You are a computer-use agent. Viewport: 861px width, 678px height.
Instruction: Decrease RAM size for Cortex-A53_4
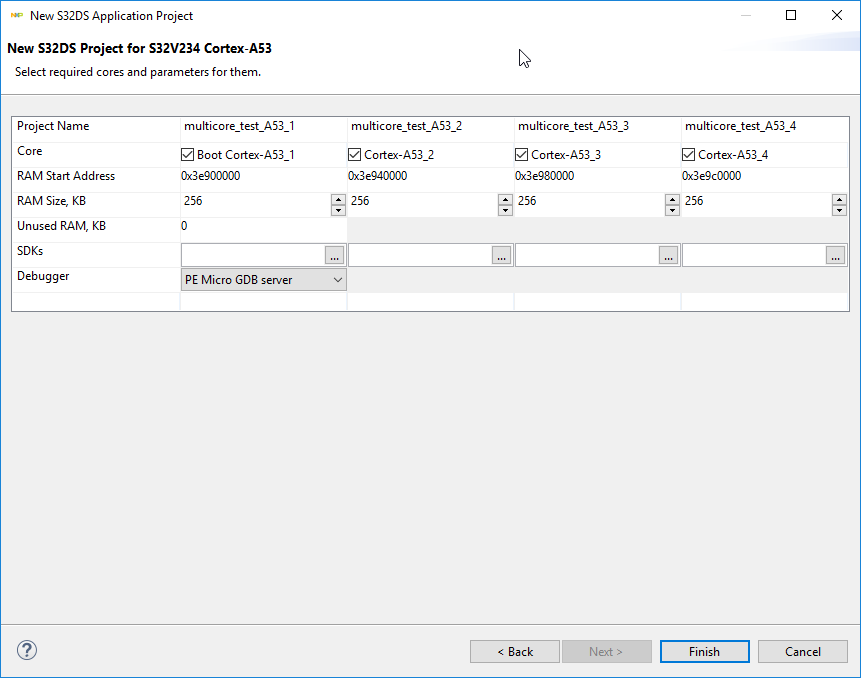[839, 210]
